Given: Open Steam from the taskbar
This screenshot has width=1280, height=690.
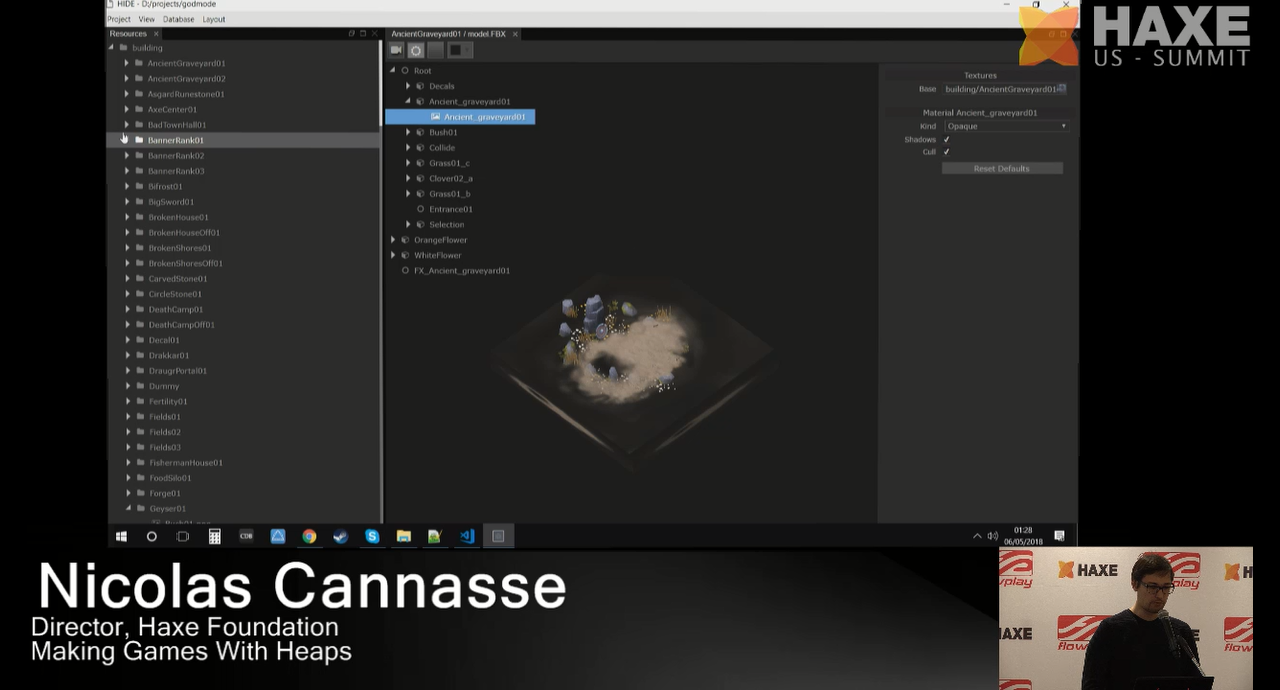Looking at the screenshot, I should pyautogui.click(x=340, y=536).
